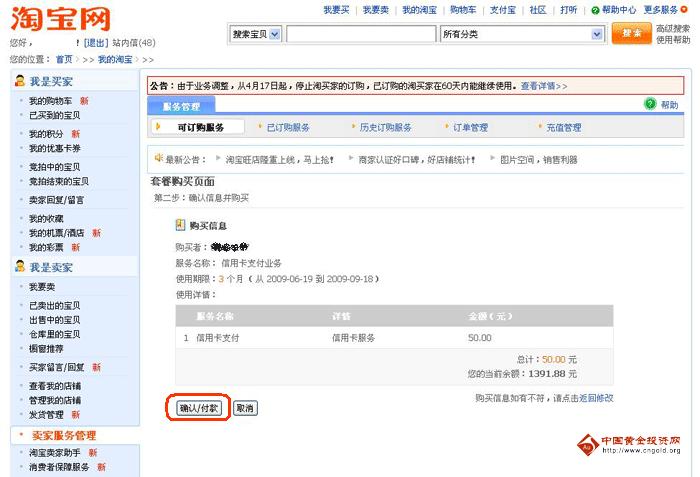Open 查看我的店铺 in sidebar
700x477 pixels.
point(54,386)
